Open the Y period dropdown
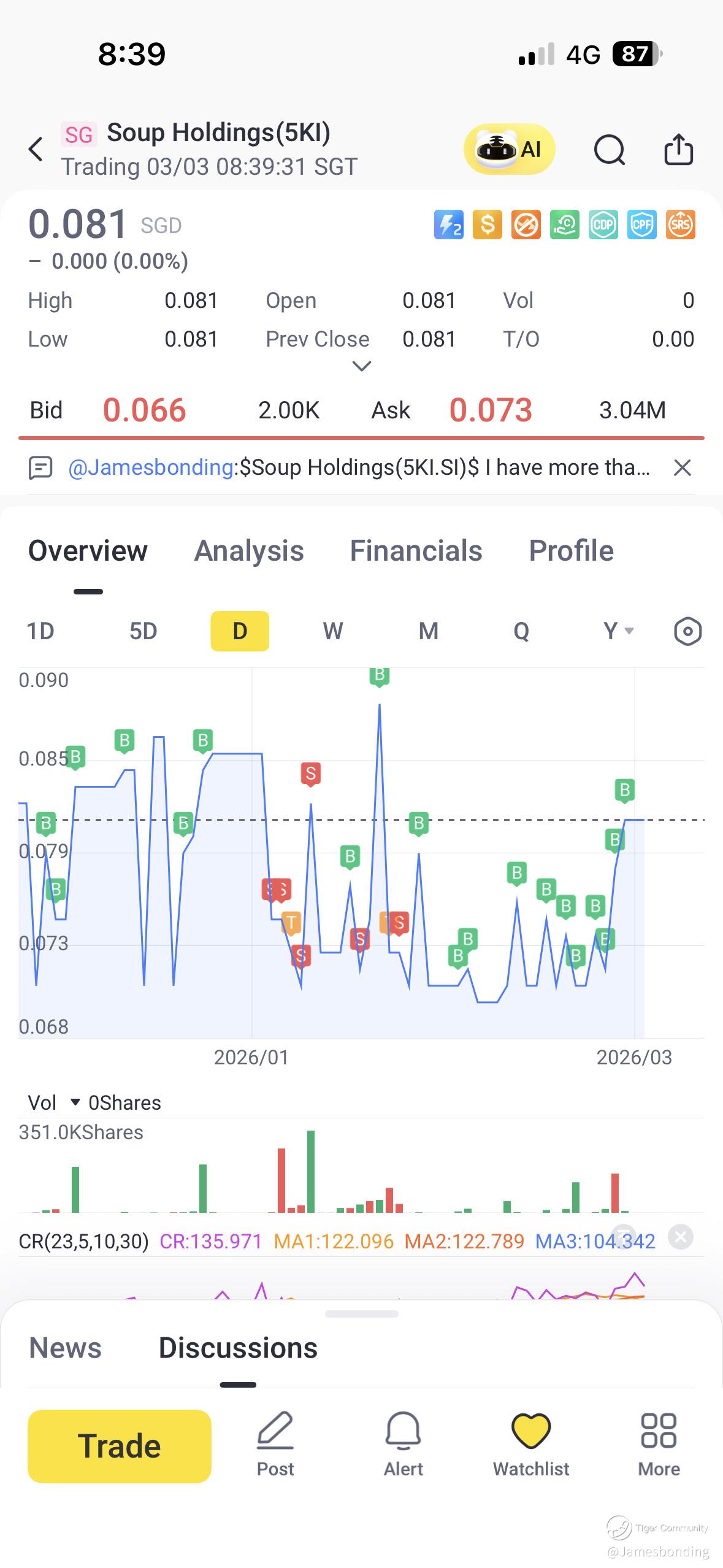 (618, 631)
